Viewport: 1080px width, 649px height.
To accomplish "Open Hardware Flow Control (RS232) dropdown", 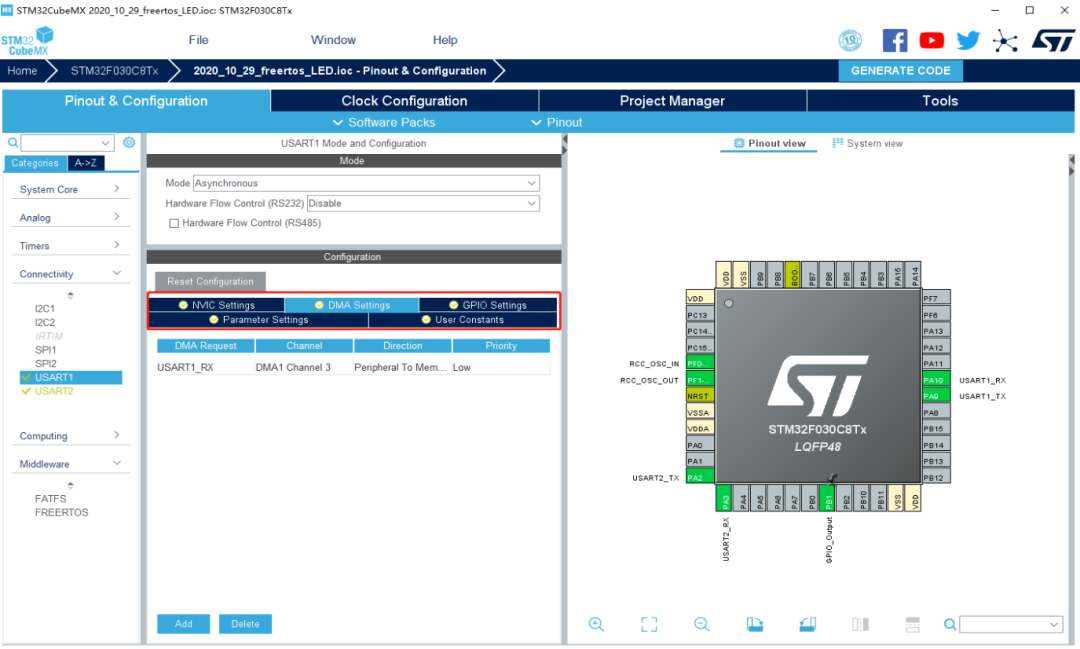I will [423, 203].
